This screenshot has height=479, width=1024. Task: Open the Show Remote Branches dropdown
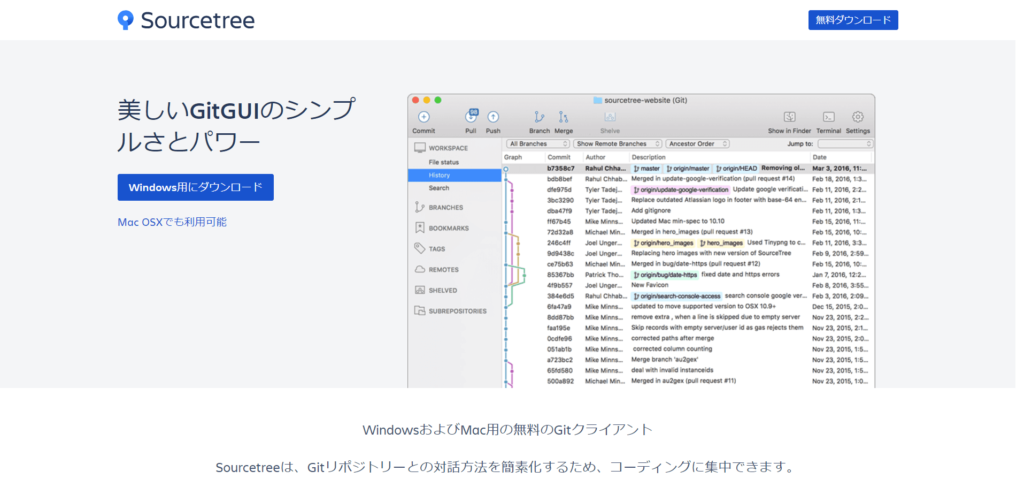[618, 144]
